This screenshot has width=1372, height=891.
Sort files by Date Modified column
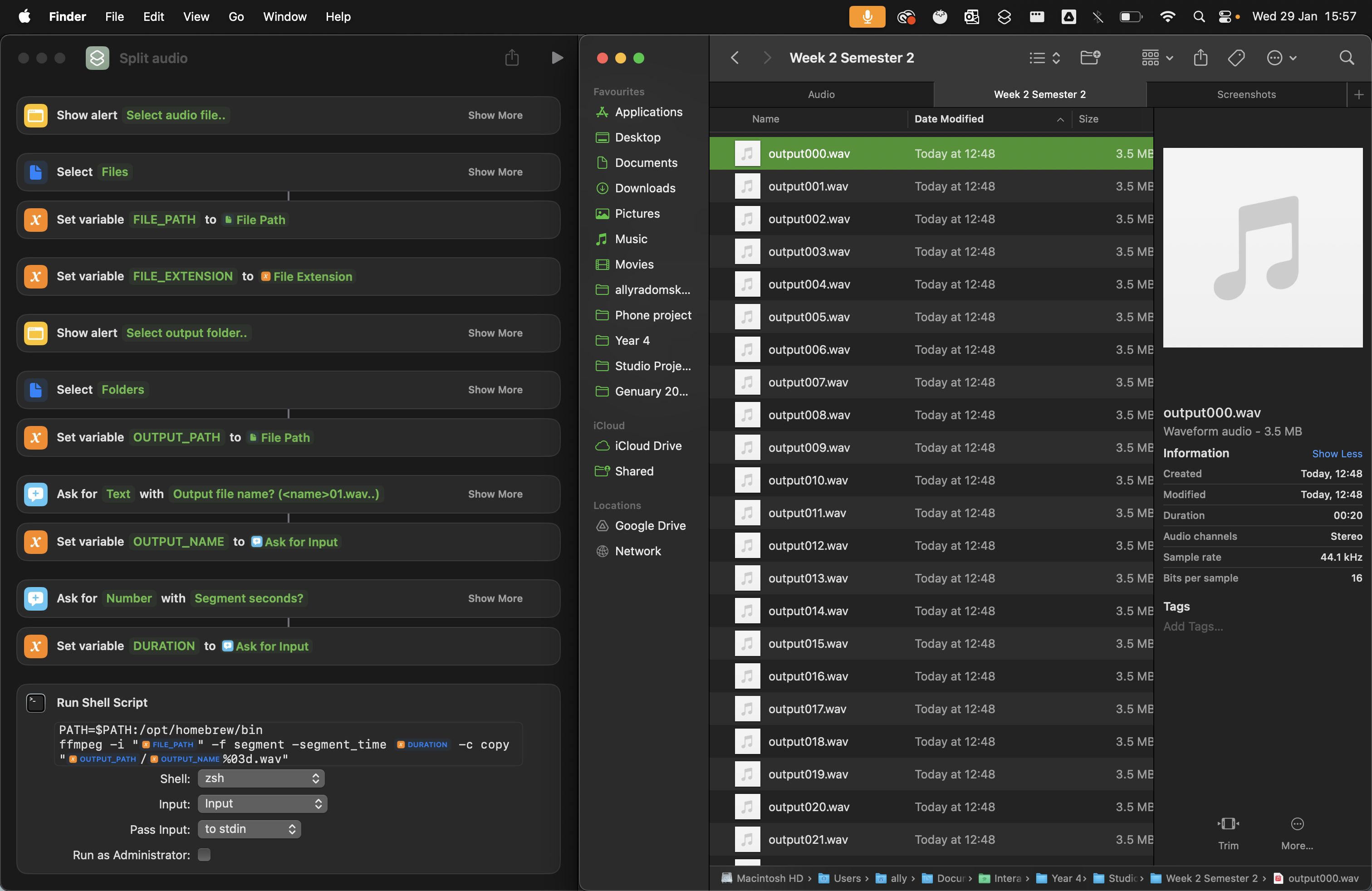pos(989,119)
